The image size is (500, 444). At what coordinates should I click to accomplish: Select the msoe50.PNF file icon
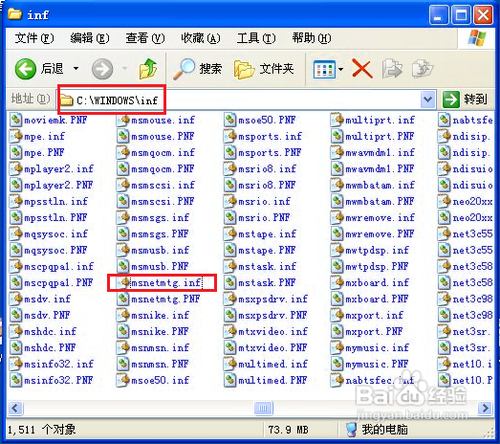(x=230, y=120)
